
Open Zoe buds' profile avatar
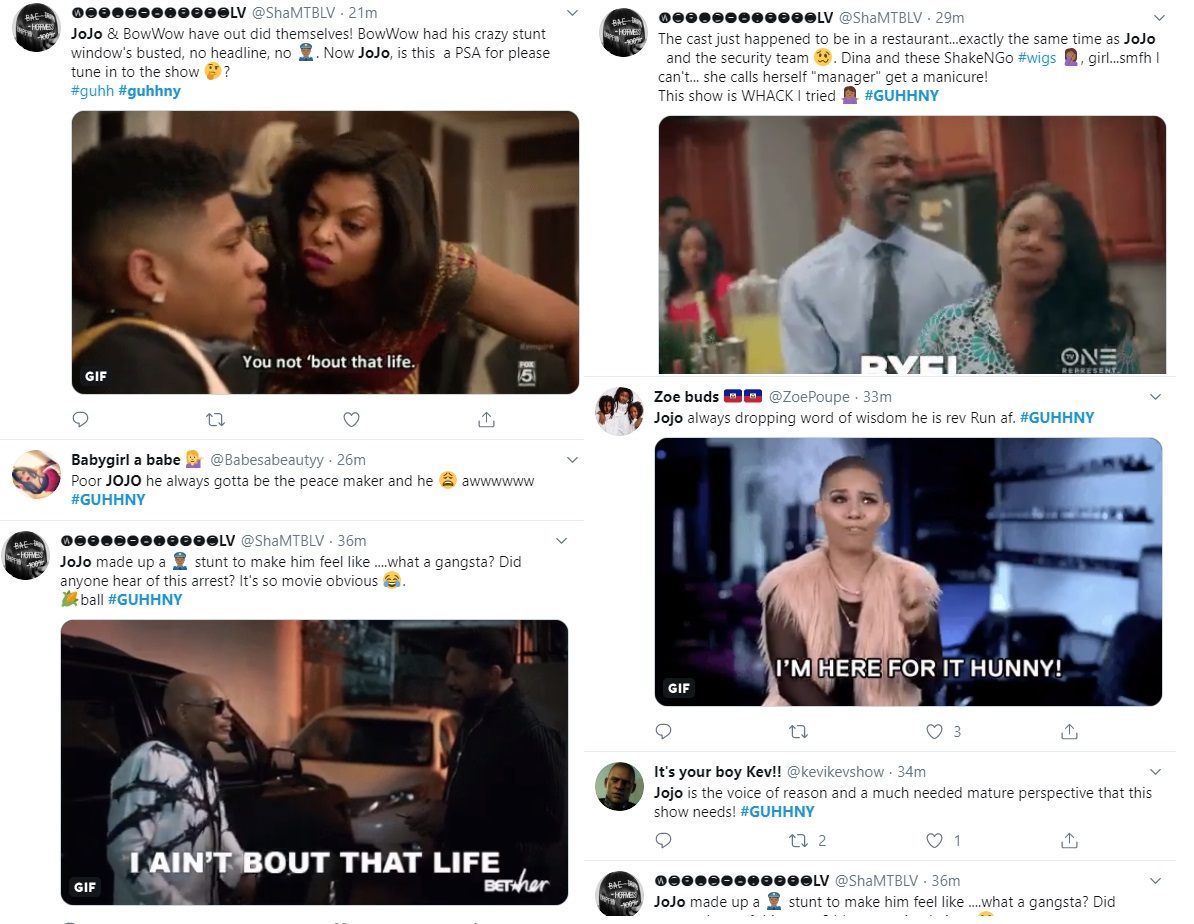point(619,411)
